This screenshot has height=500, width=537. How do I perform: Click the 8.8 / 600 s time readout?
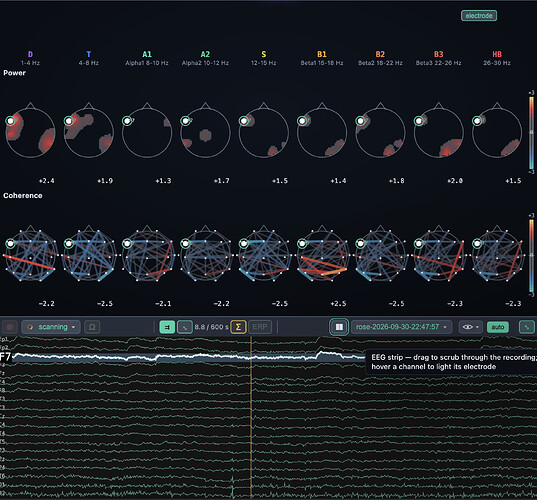(211, 327)
